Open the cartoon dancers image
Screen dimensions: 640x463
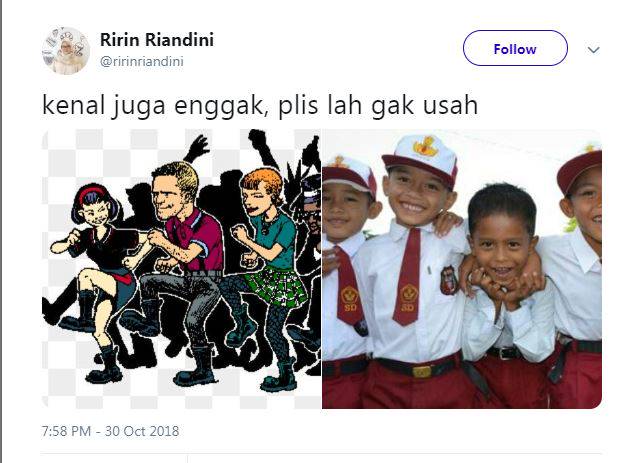(182, 269)
